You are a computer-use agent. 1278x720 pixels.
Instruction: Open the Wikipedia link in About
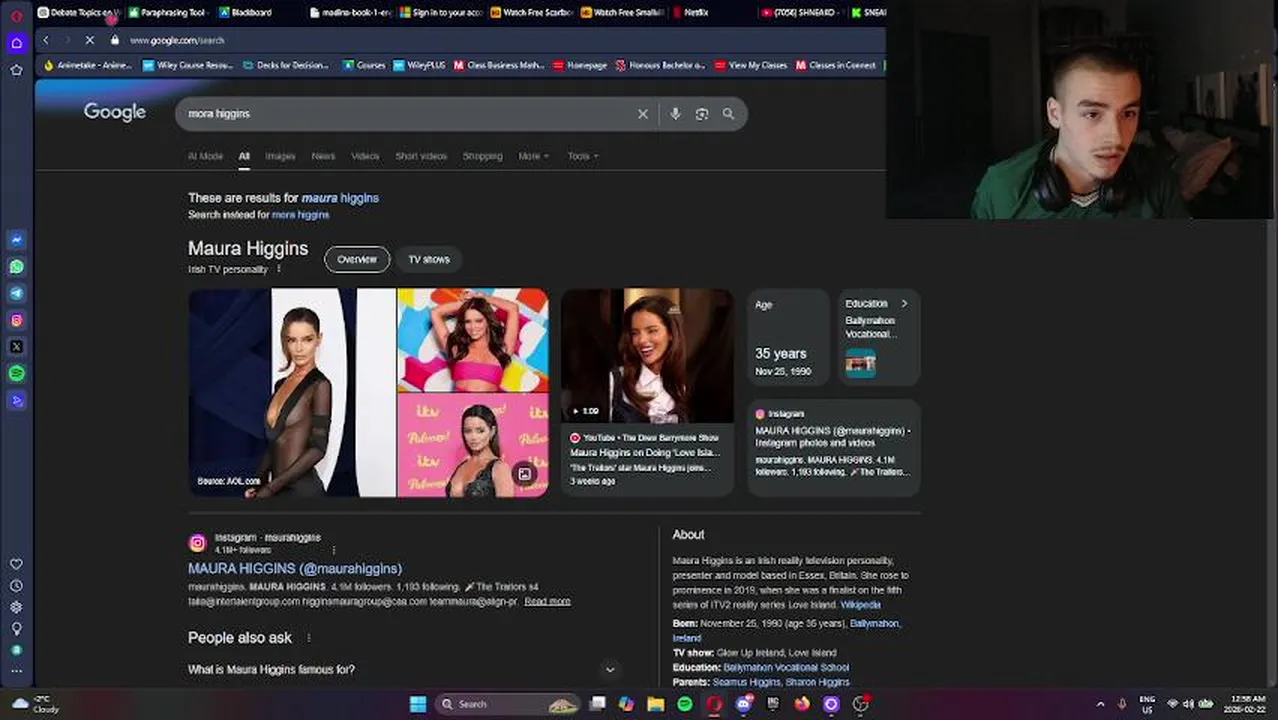point(860,605)
